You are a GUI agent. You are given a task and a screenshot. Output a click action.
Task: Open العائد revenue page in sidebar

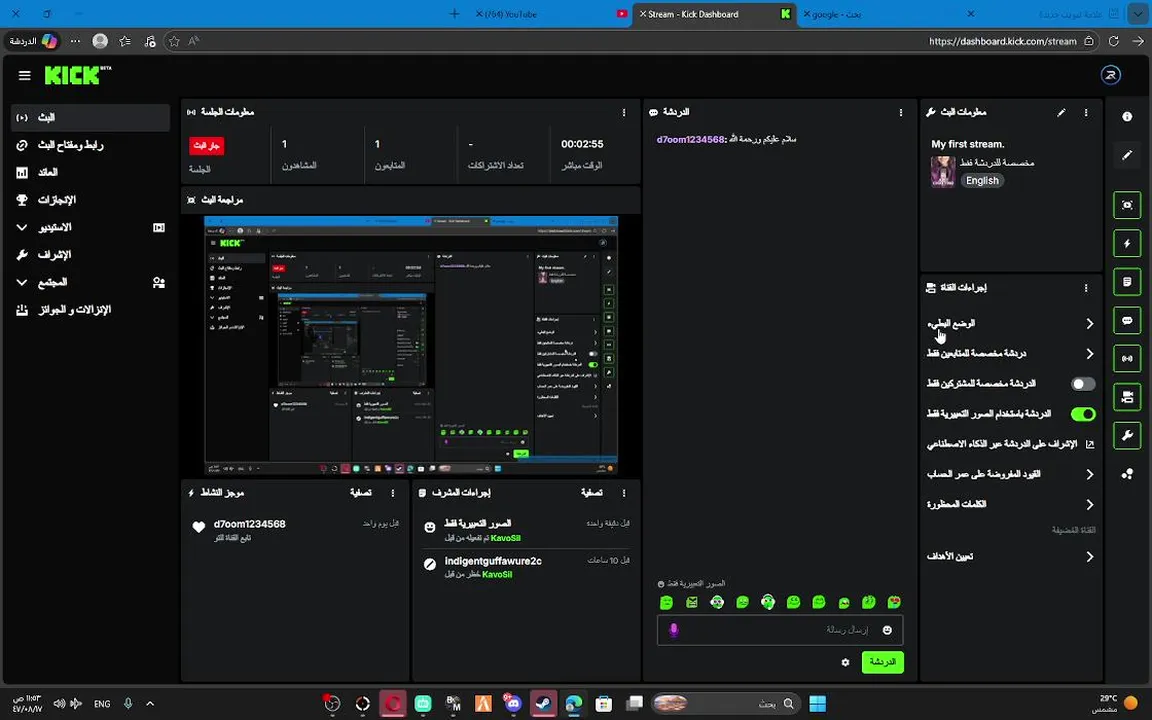[x=90, y=173]
